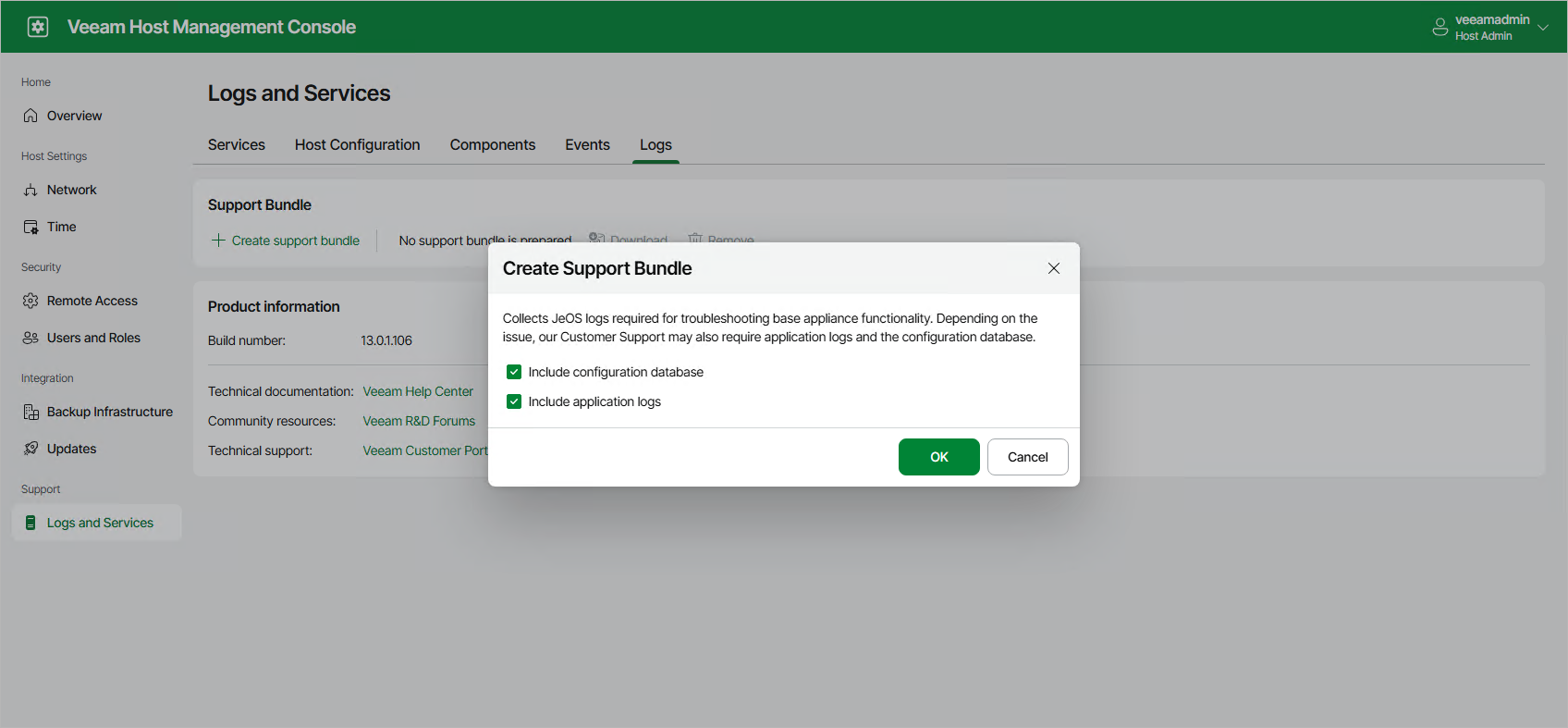
Task: Select the Logs tab
Action: coord(655,145)
